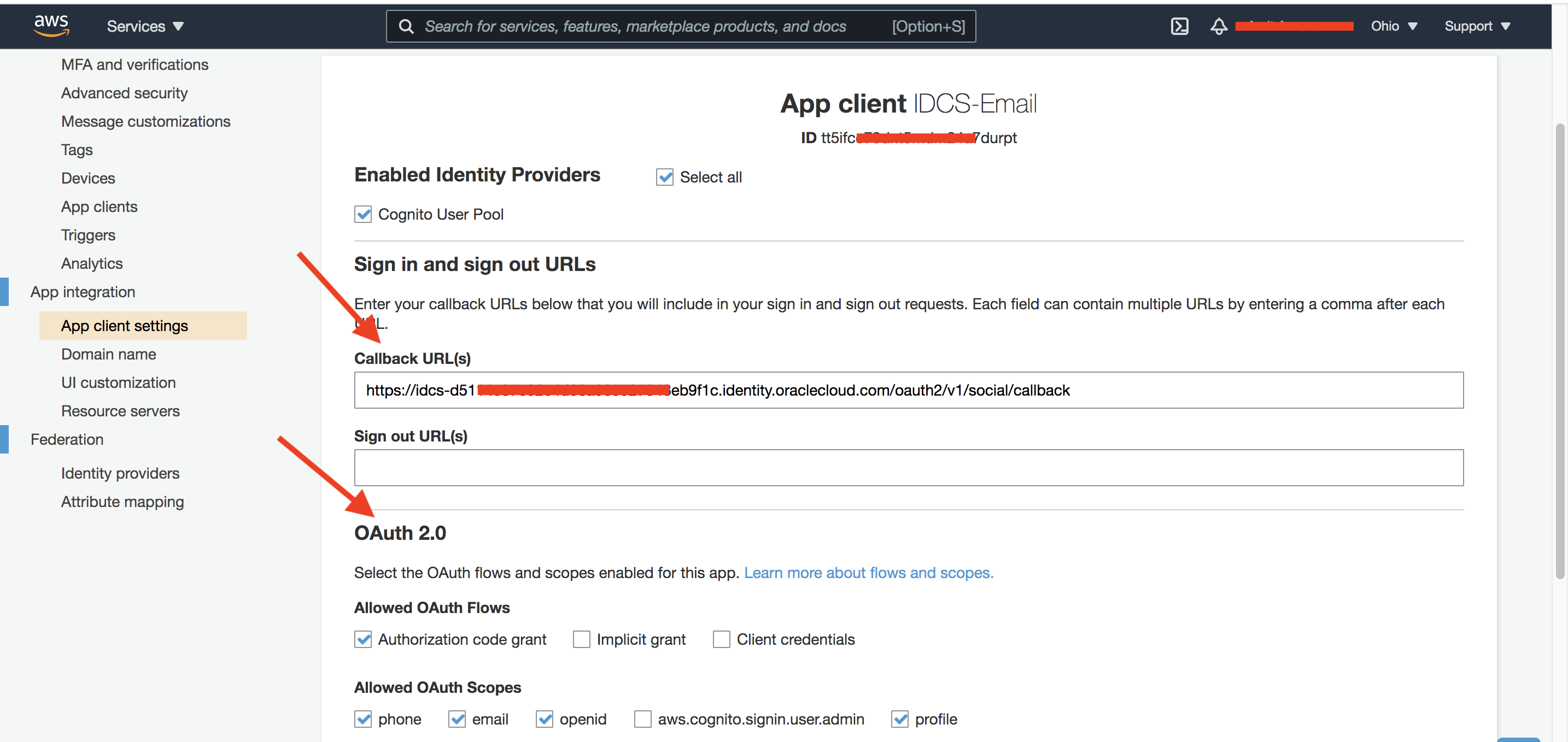Click the search magnifier icon
This screenshot has height=742, width=1568.
click(406, 26)
